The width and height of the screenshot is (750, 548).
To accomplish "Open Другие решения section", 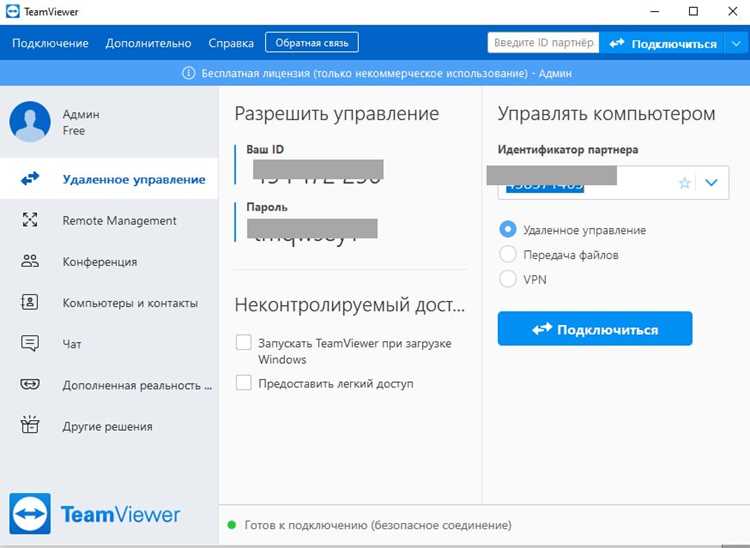I will click(x=109, y=426).
